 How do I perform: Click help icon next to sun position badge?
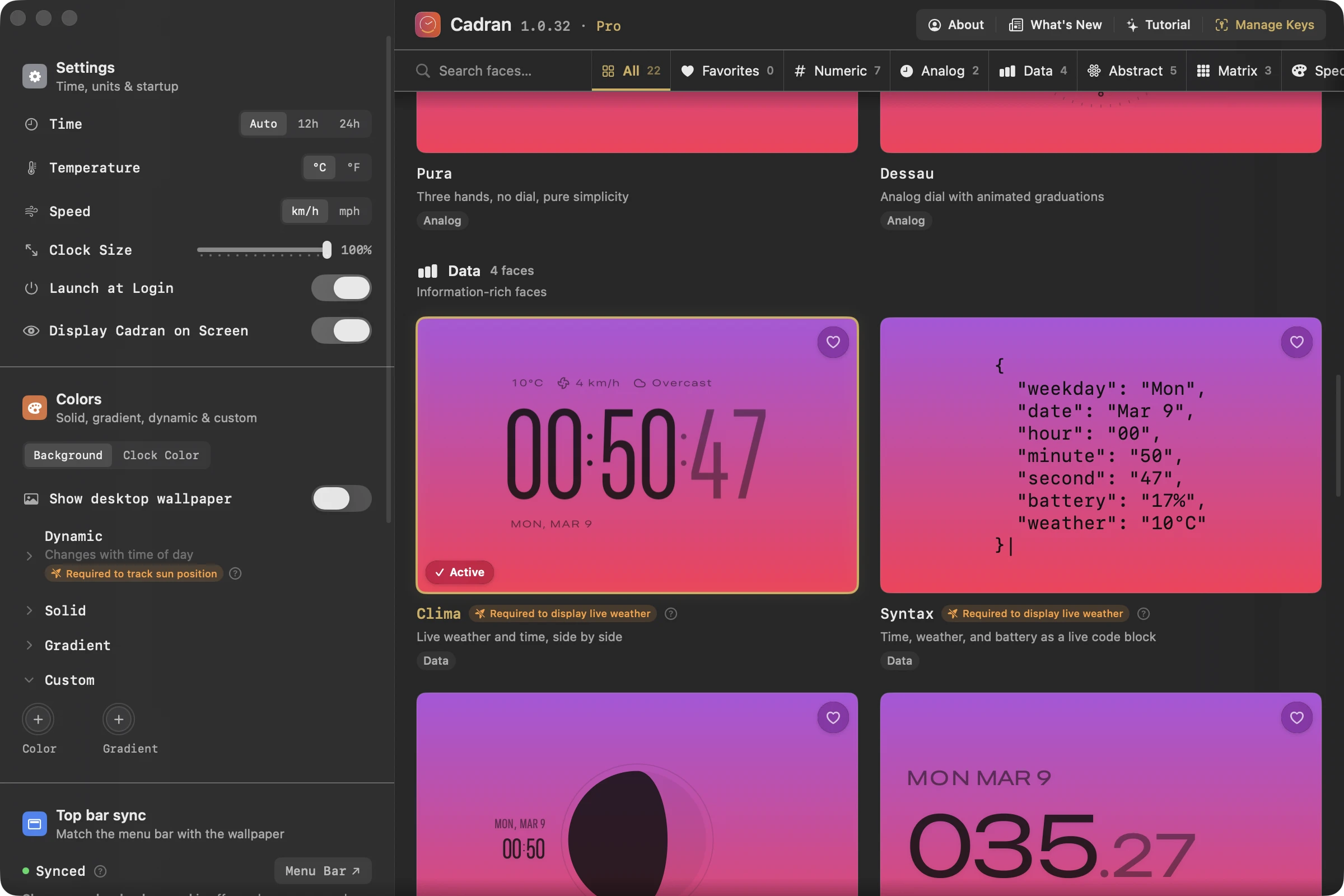tap(235, 573)
